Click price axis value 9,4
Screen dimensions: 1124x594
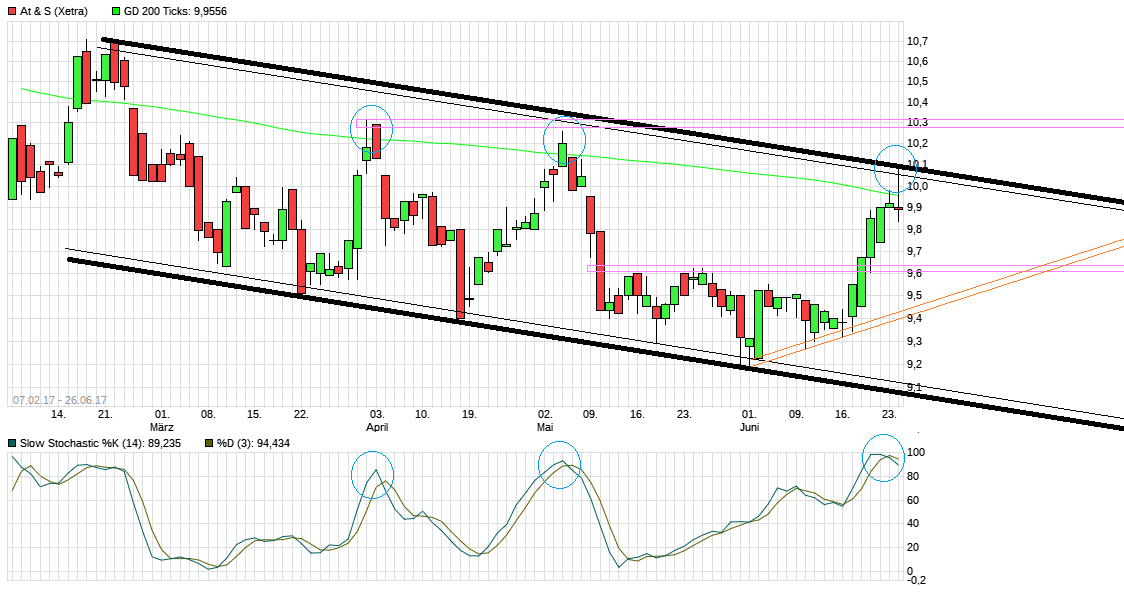pos(915,319)
